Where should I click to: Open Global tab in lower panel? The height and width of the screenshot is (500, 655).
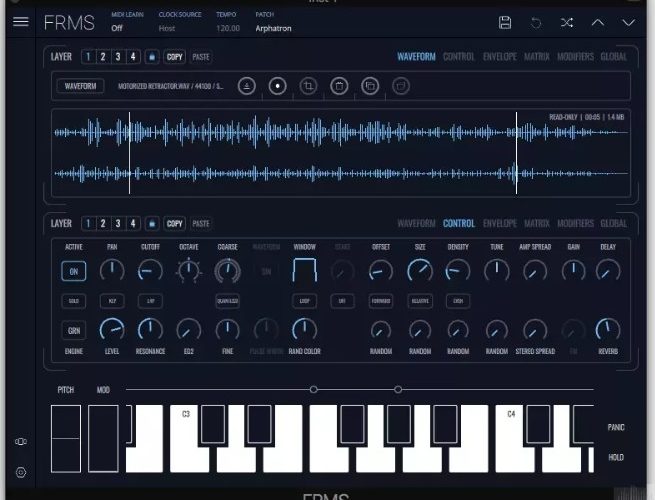614,223
